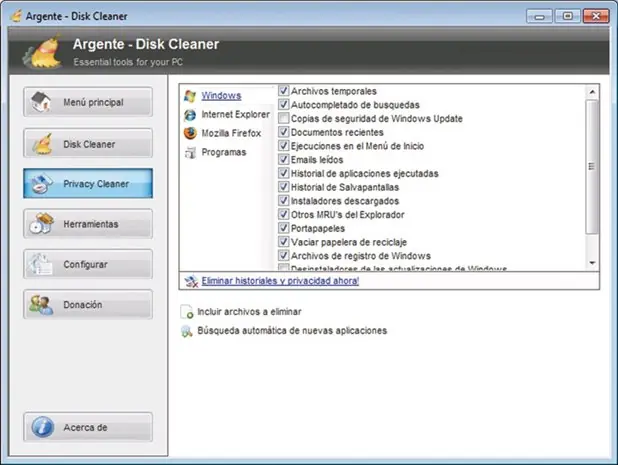Click Eliminar historiales y privacidad ahora link
This screenshot has width=618, height=465.
point(280,281)
